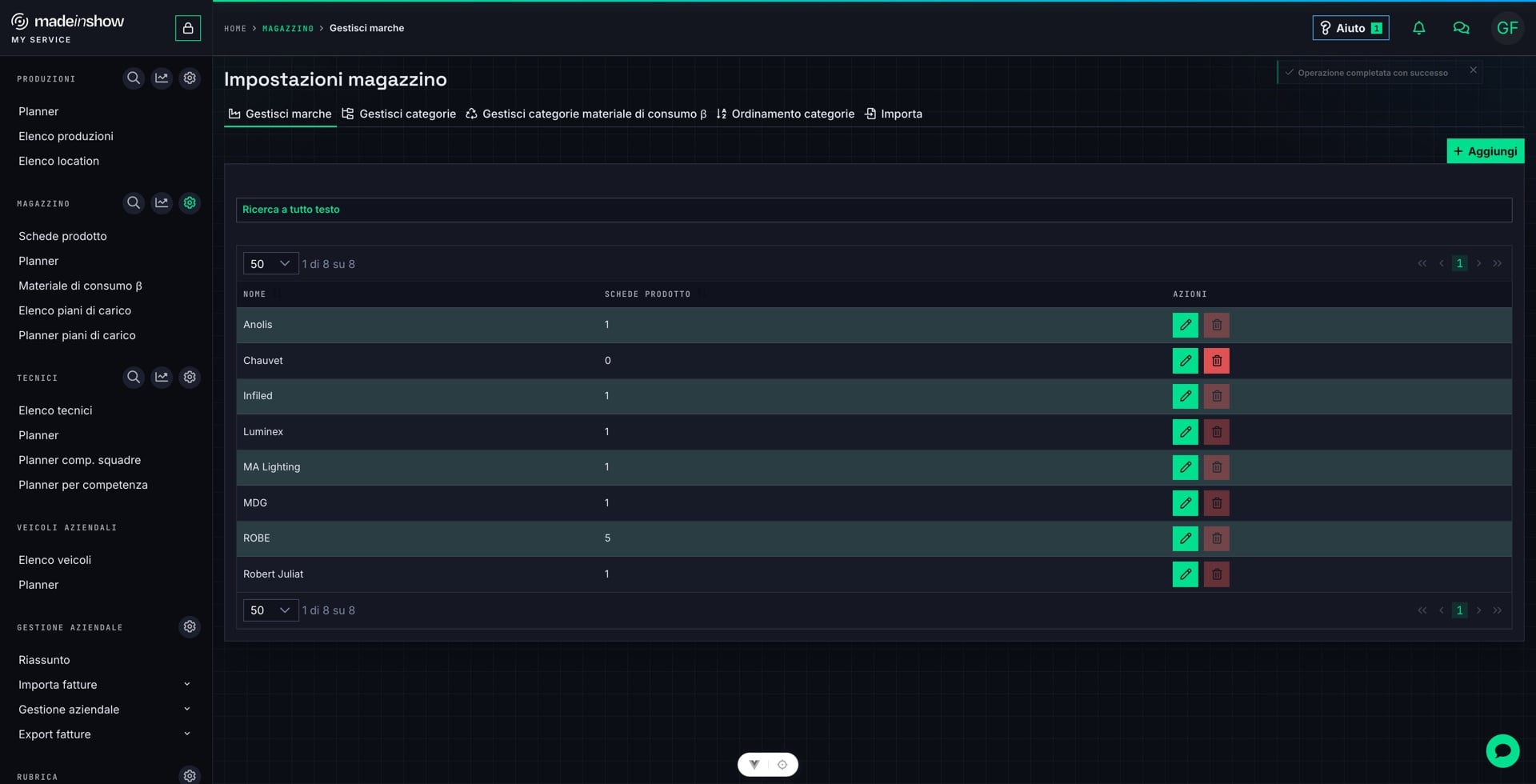Open Planner per competenza
This screenshot has height=784, width=1536.
pos(83,485)
